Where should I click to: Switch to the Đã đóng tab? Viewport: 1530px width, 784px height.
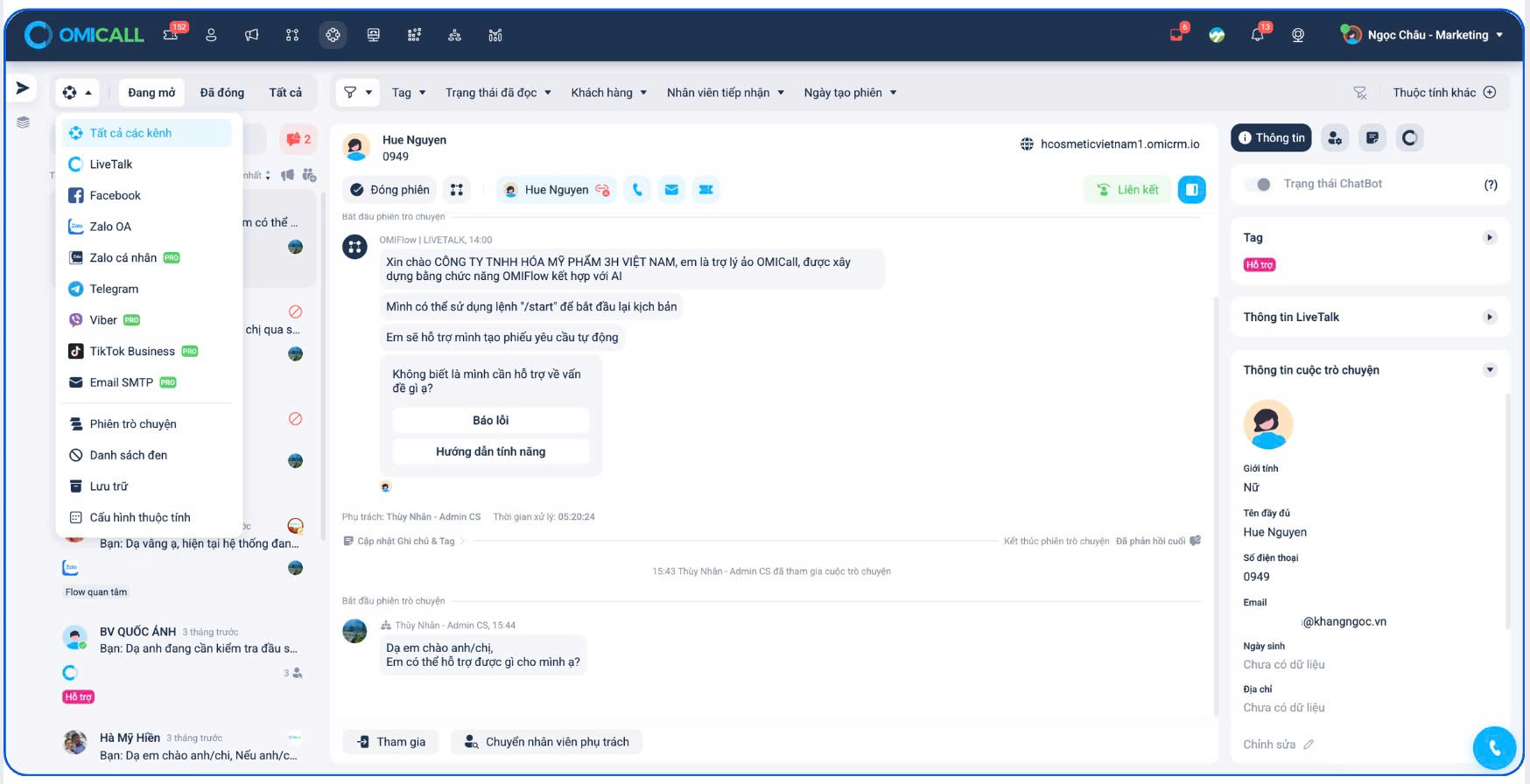[x=222, y=93]
